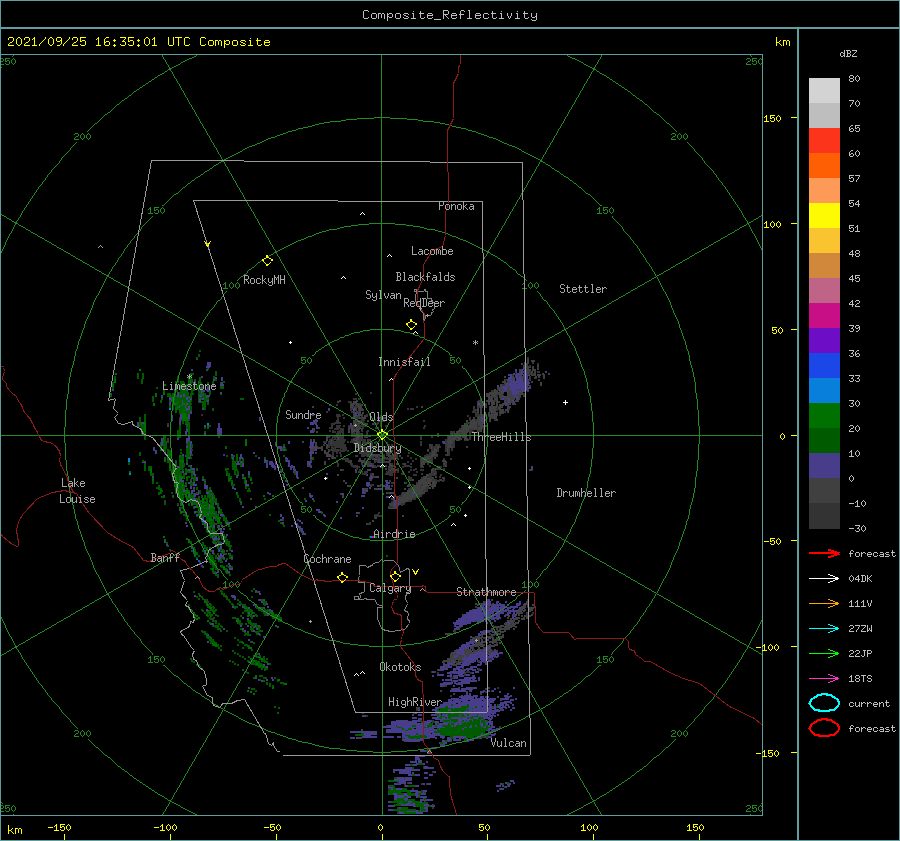Click the 27ZW legend text
This screenshot has height=841, width=900.
[x=860, y=629]
